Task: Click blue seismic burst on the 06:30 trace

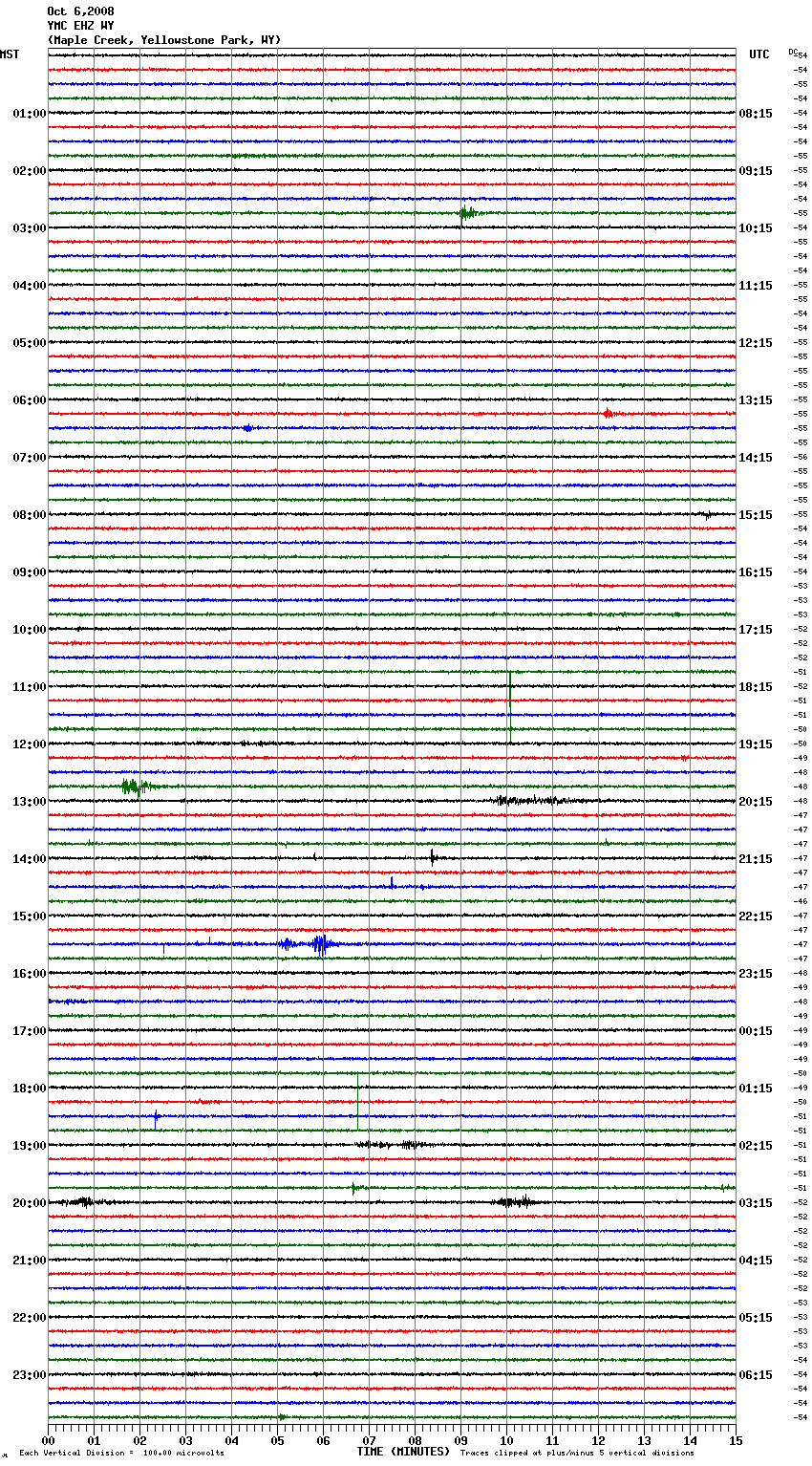Action: (x=247, y=428)
